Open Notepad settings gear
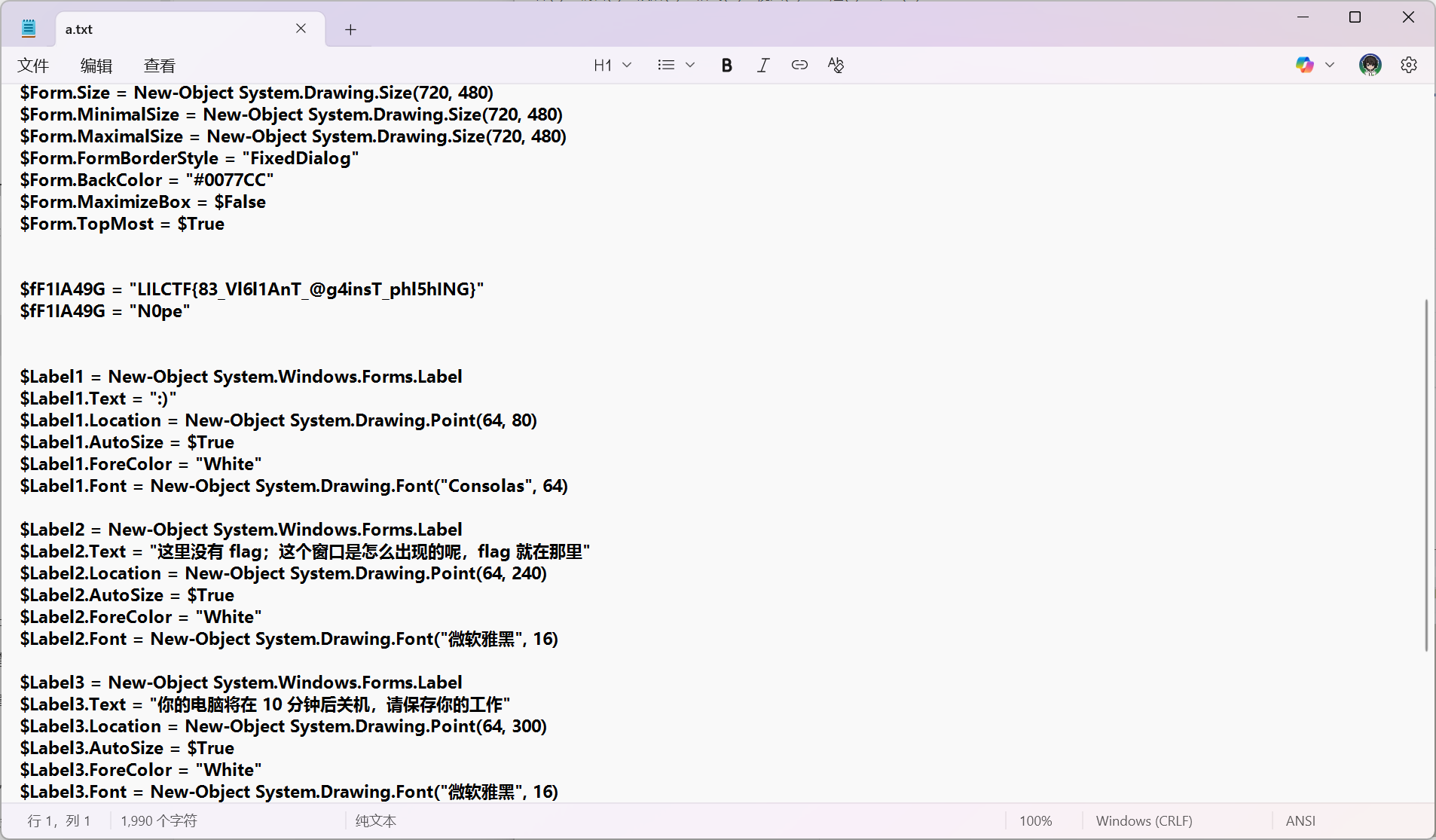Viewport: 1436px width, 840px height. coord(1408,66)
